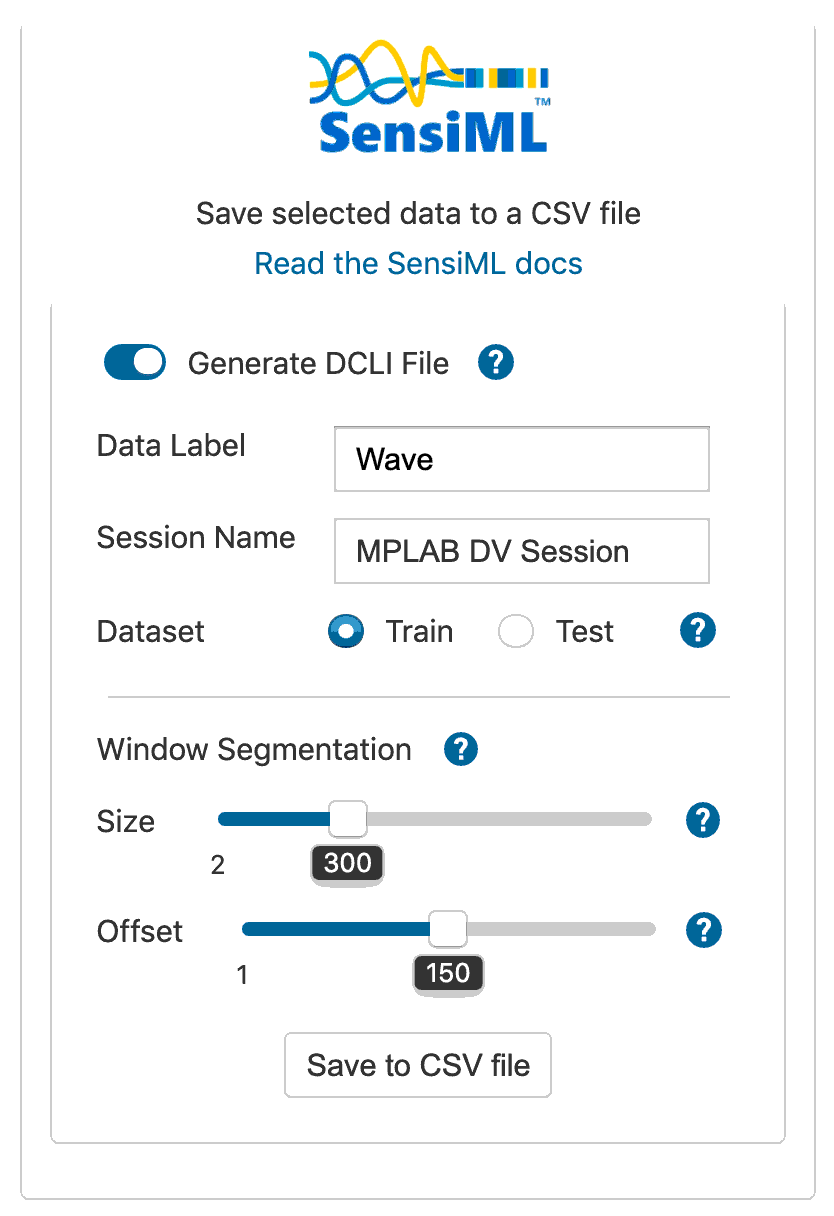Click the Size slider handle

coord(348,819)
